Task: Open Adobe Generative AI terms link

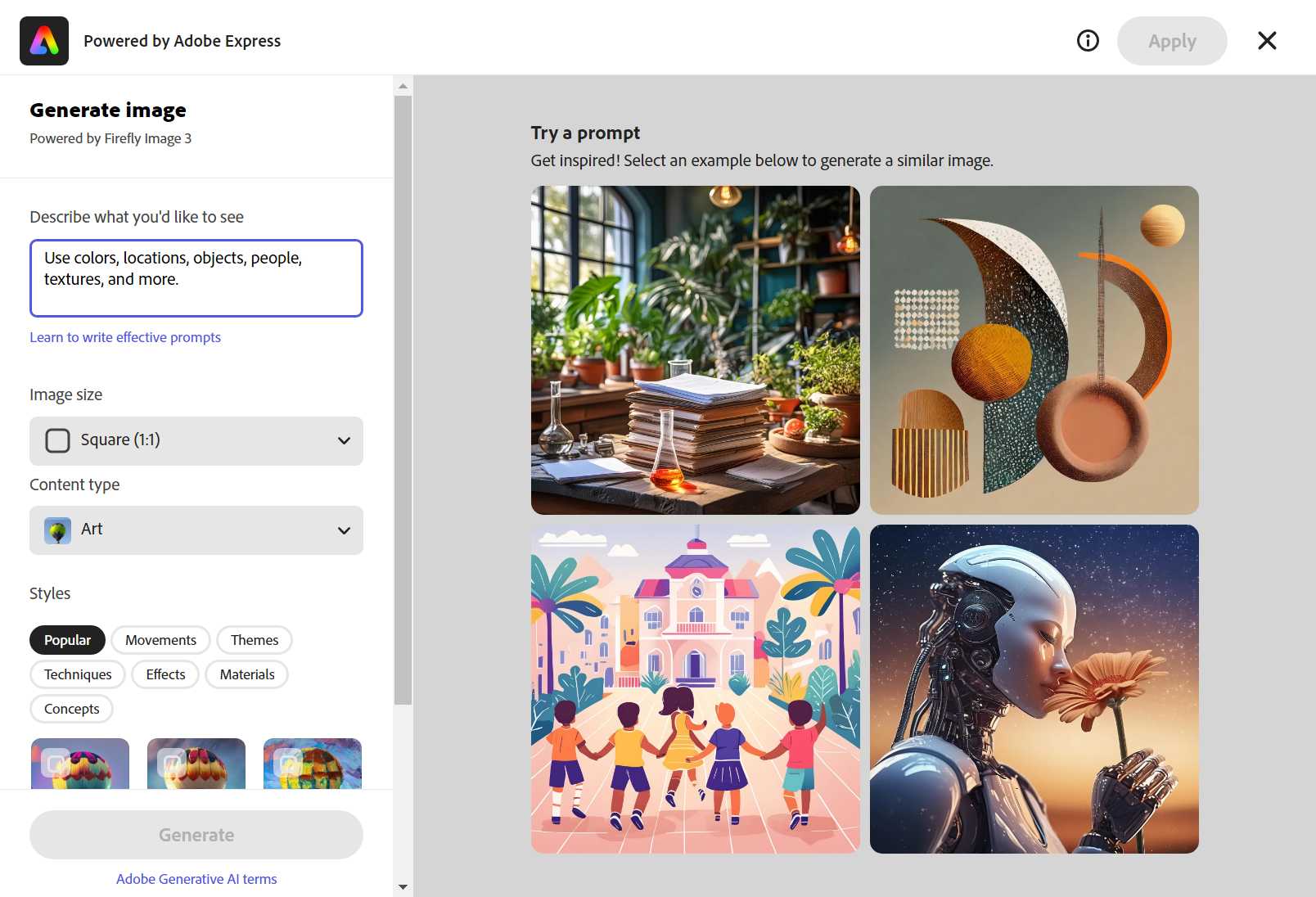Action: (x=196, y=879)
